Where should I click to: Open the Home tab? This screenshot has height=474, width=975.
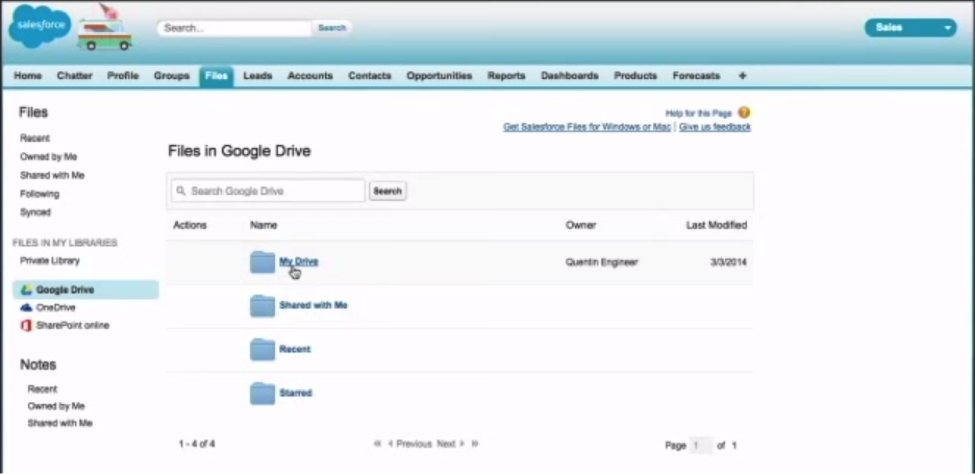[28, 76]
